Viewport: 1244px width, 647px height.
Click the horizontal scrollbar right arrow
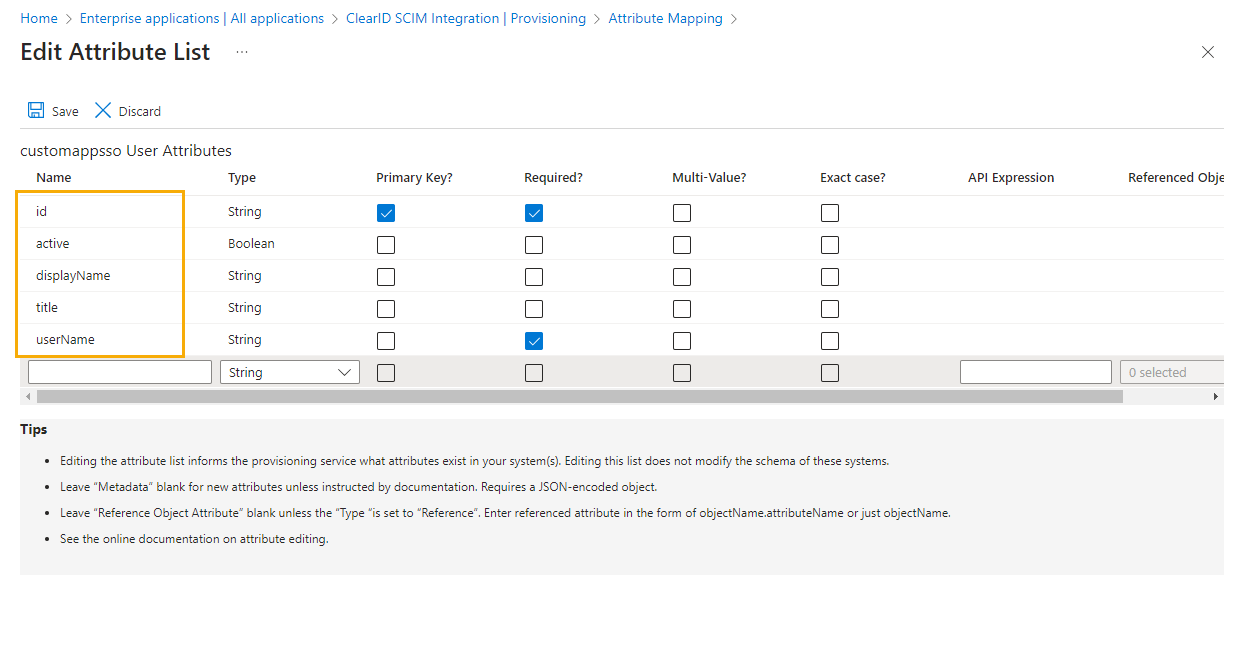[x=1216, y=395]
